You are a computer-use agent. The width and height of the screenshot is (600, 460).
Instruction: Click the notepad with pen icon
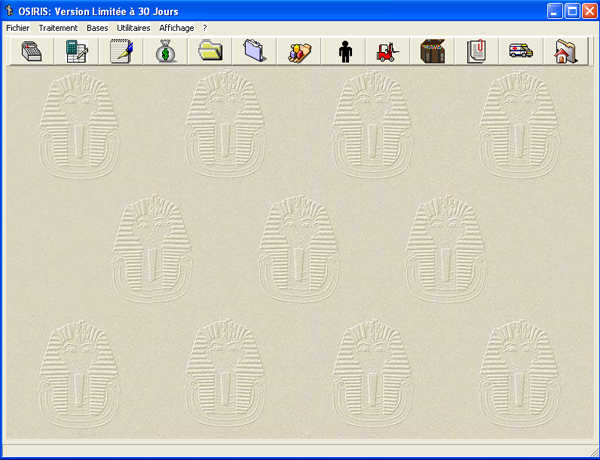pyautogui.click(x=121, y=51)
